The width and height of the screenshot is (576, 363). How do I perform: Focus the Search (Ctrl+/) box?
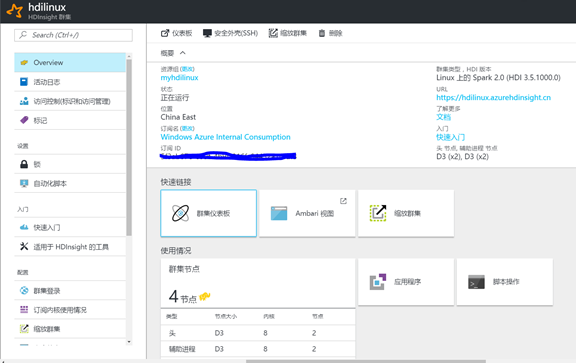pos(73,35)
